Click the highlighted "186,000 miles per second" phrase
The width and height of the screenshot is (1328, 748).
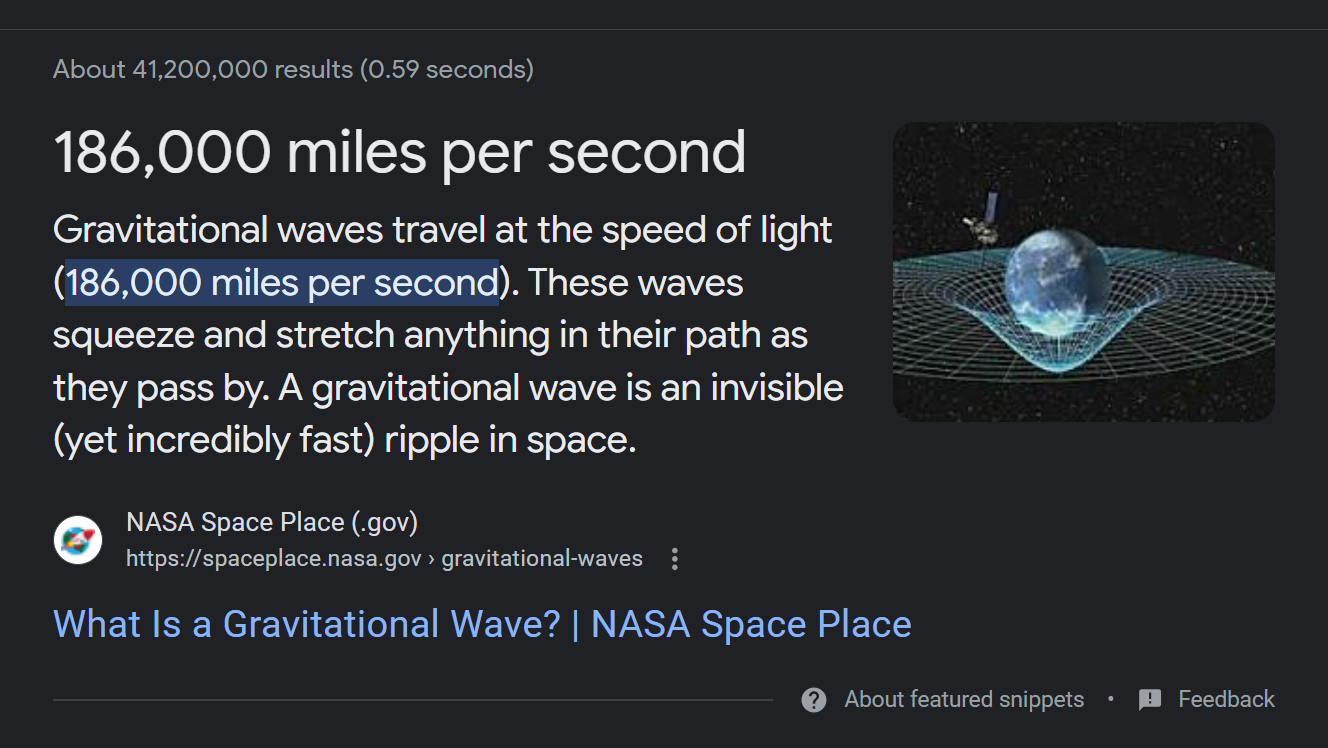(282, 283)
